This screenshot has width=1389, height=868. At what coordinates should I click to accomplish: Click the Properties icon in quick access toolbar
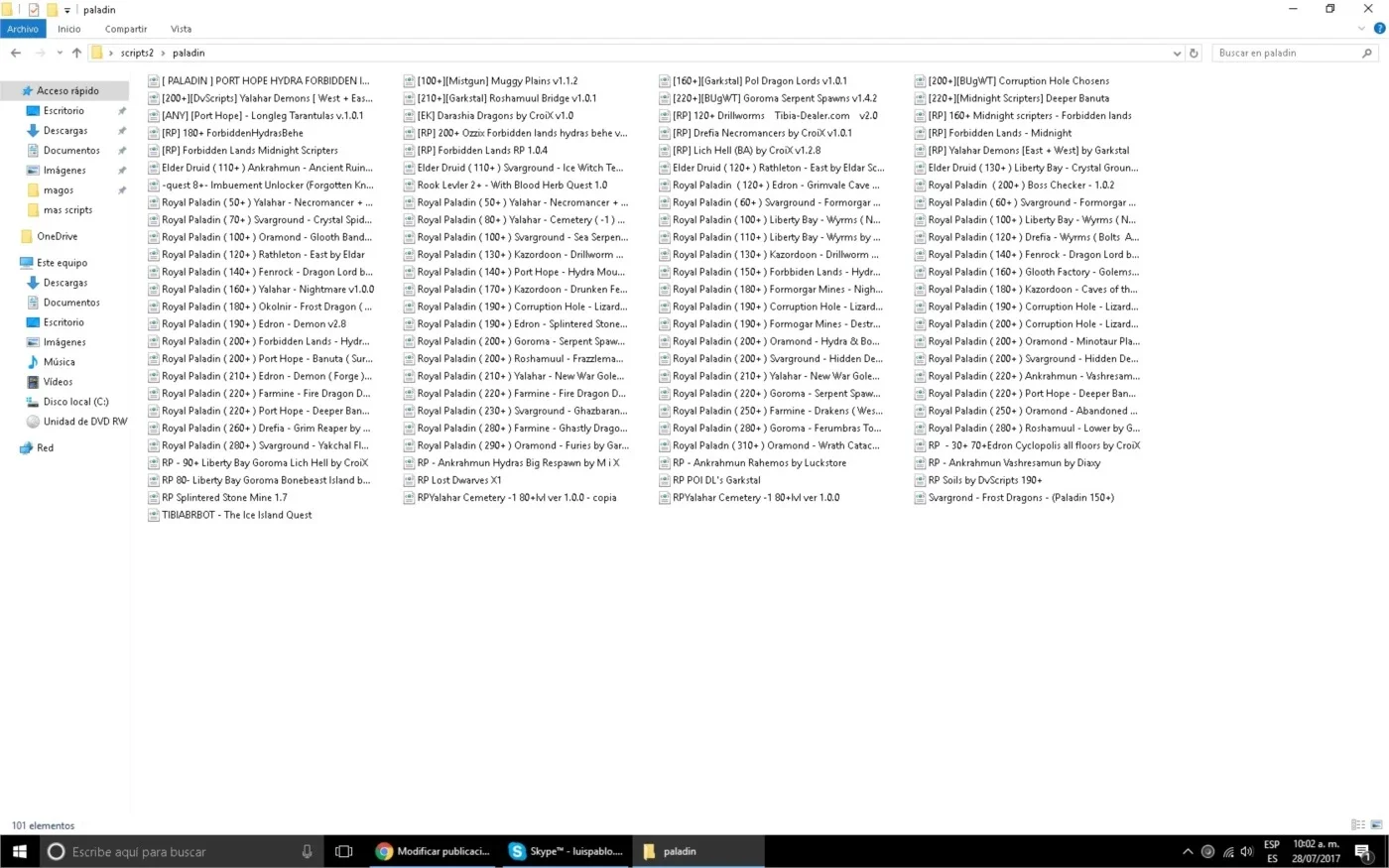click(x=33, y=10)
